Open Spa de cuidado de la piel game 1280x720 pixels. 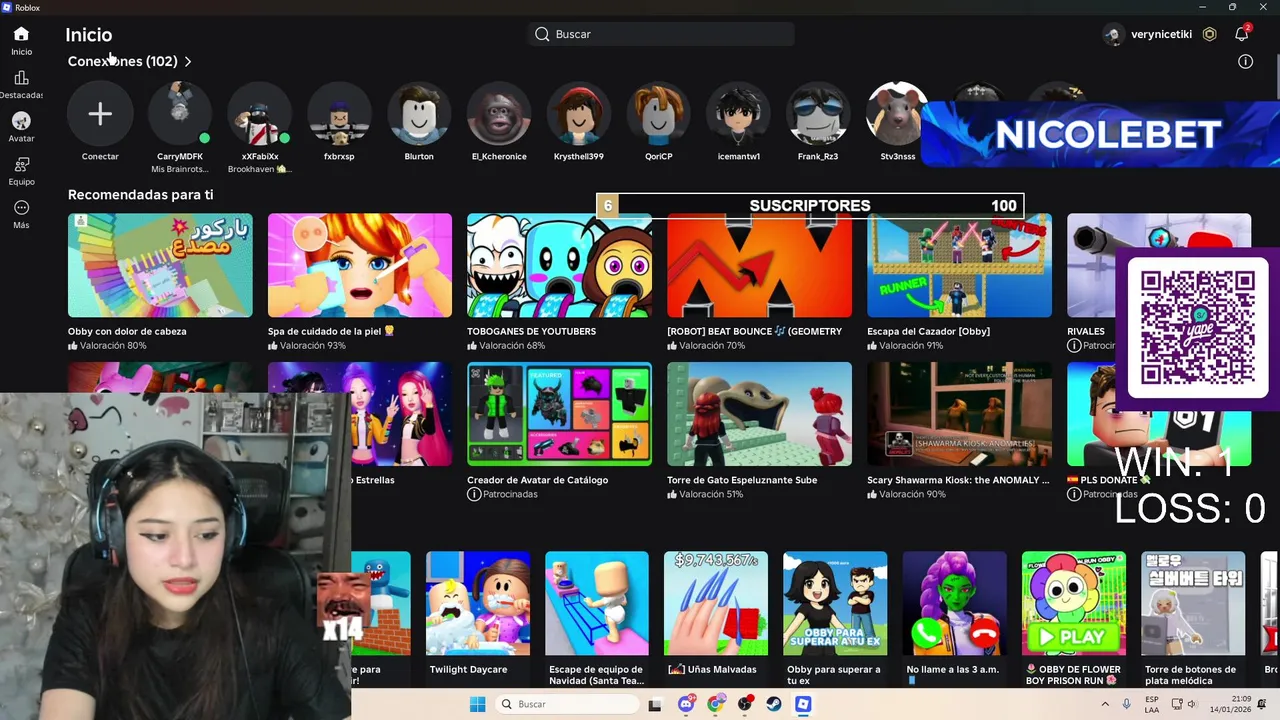tap(360, 265)
